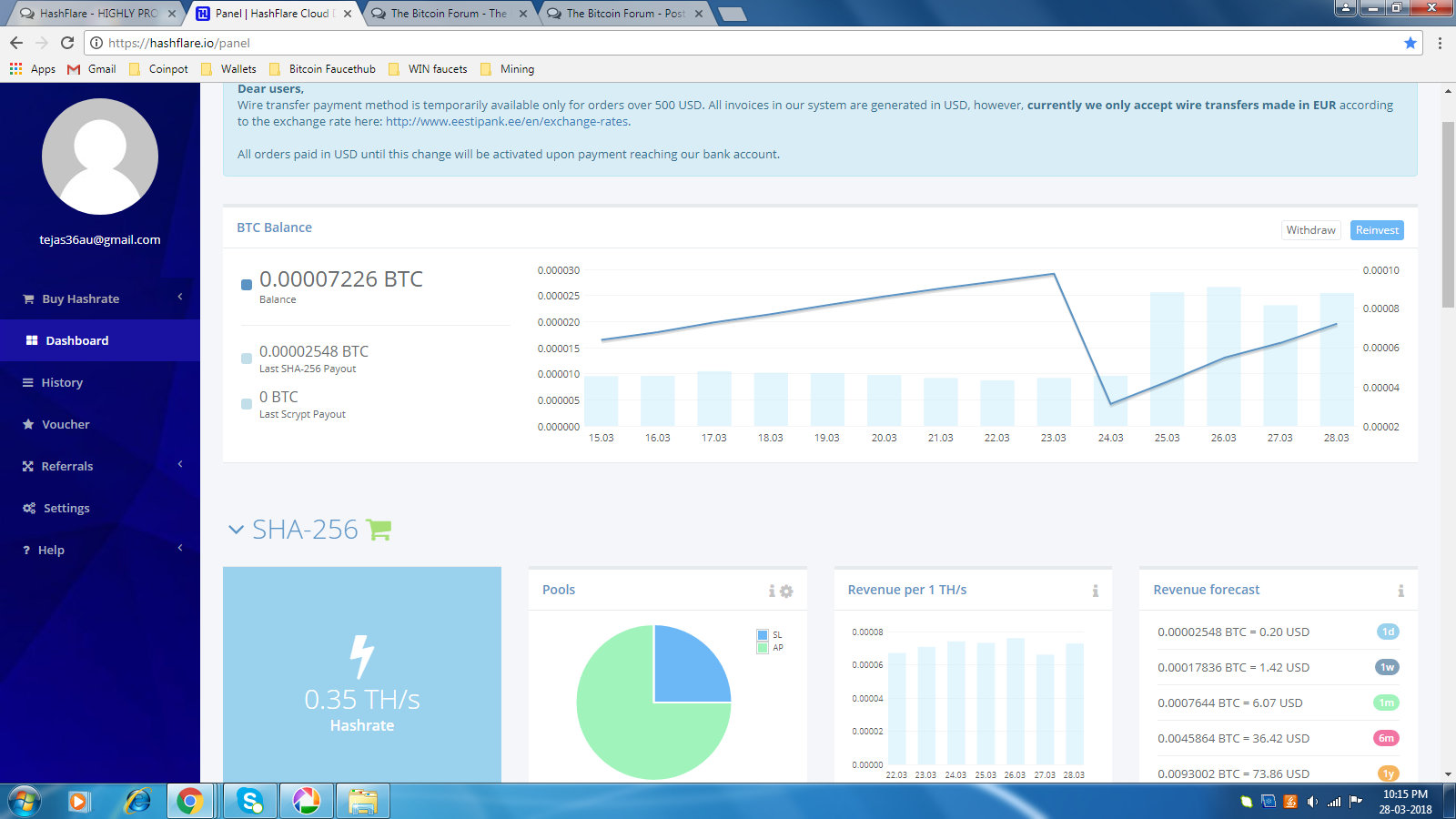Open Windows Start menu
The width and height of the screenshot is (1456, 819).
click(x=25, y=801)
